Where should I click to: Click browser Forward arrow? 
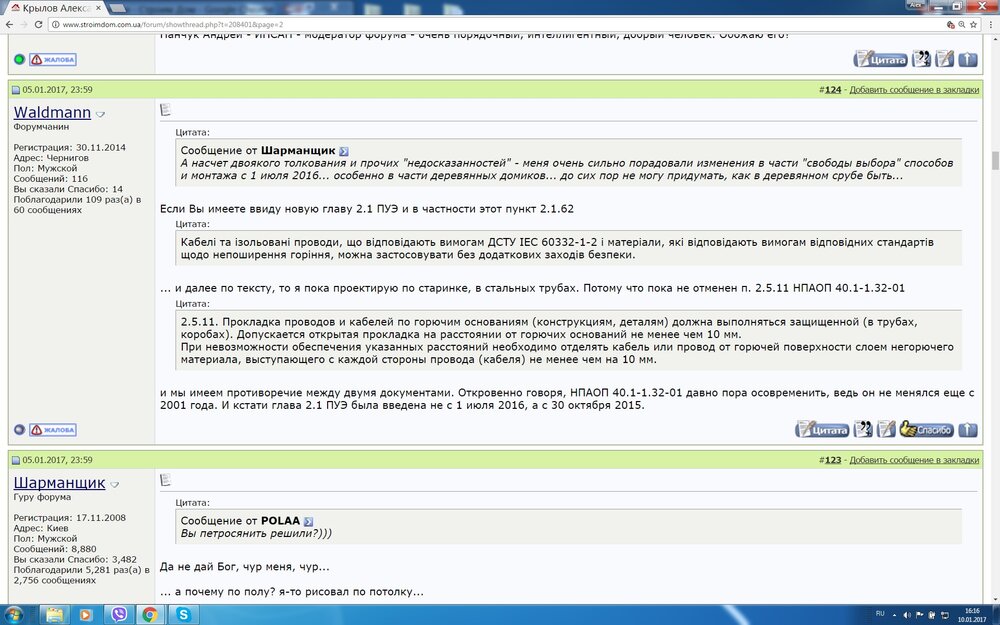coord(24,24)
